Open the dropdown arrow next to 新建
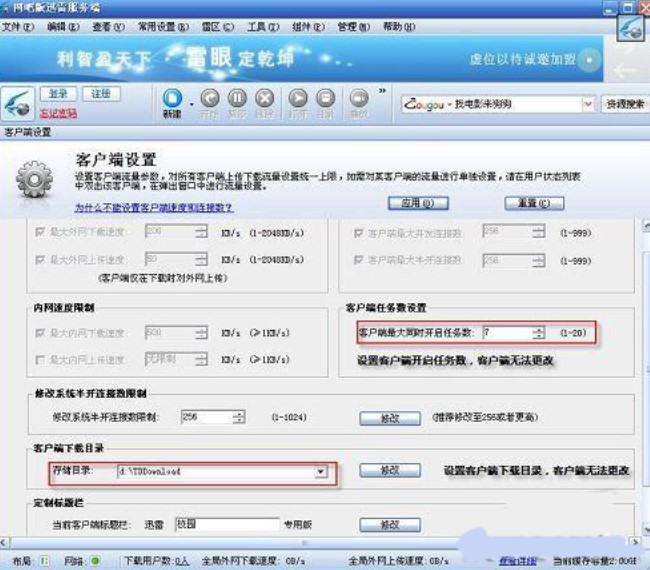650x570 pixels. click(x=191, y=104)
